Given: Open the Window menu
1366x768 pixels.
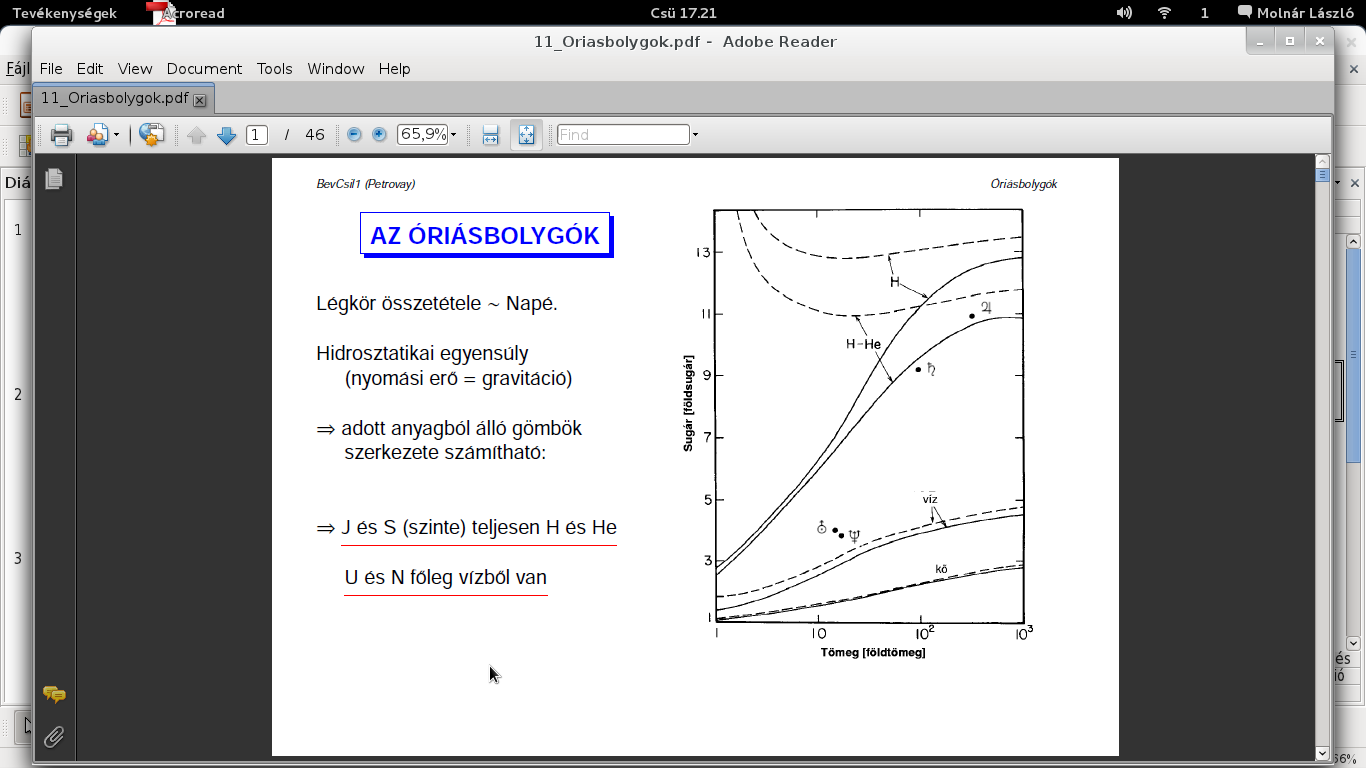Looking at the screenshot, I should (x=336, y=69).
